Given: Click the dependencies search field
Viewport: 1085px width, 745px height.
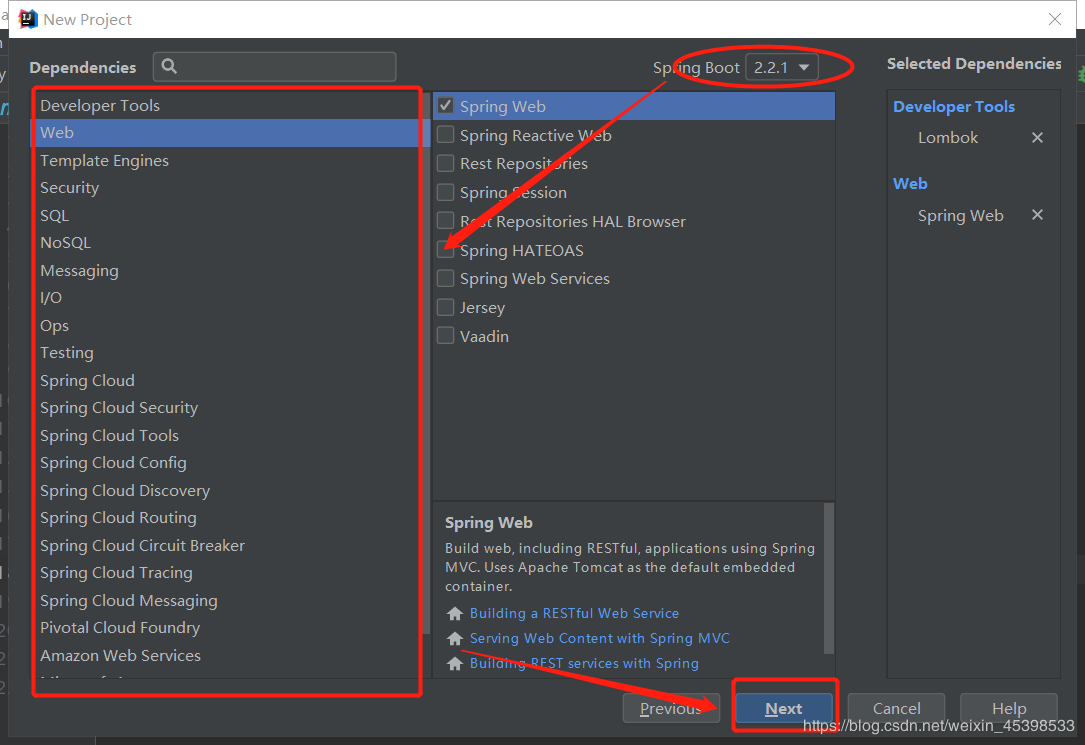Looking at the screenshot, I should [275, 66].
